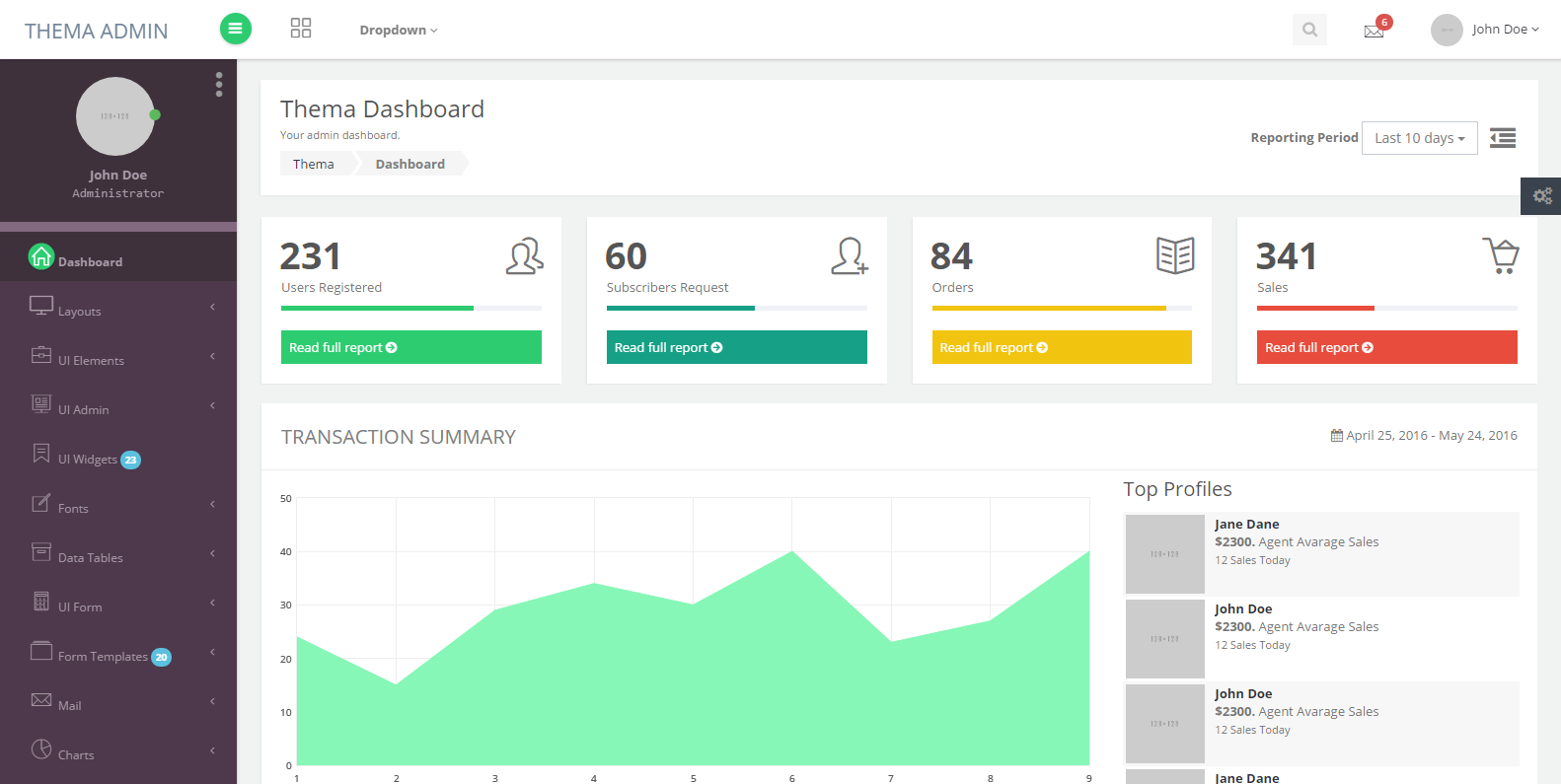Select Dashboard in the sidebar

point(90,261)
